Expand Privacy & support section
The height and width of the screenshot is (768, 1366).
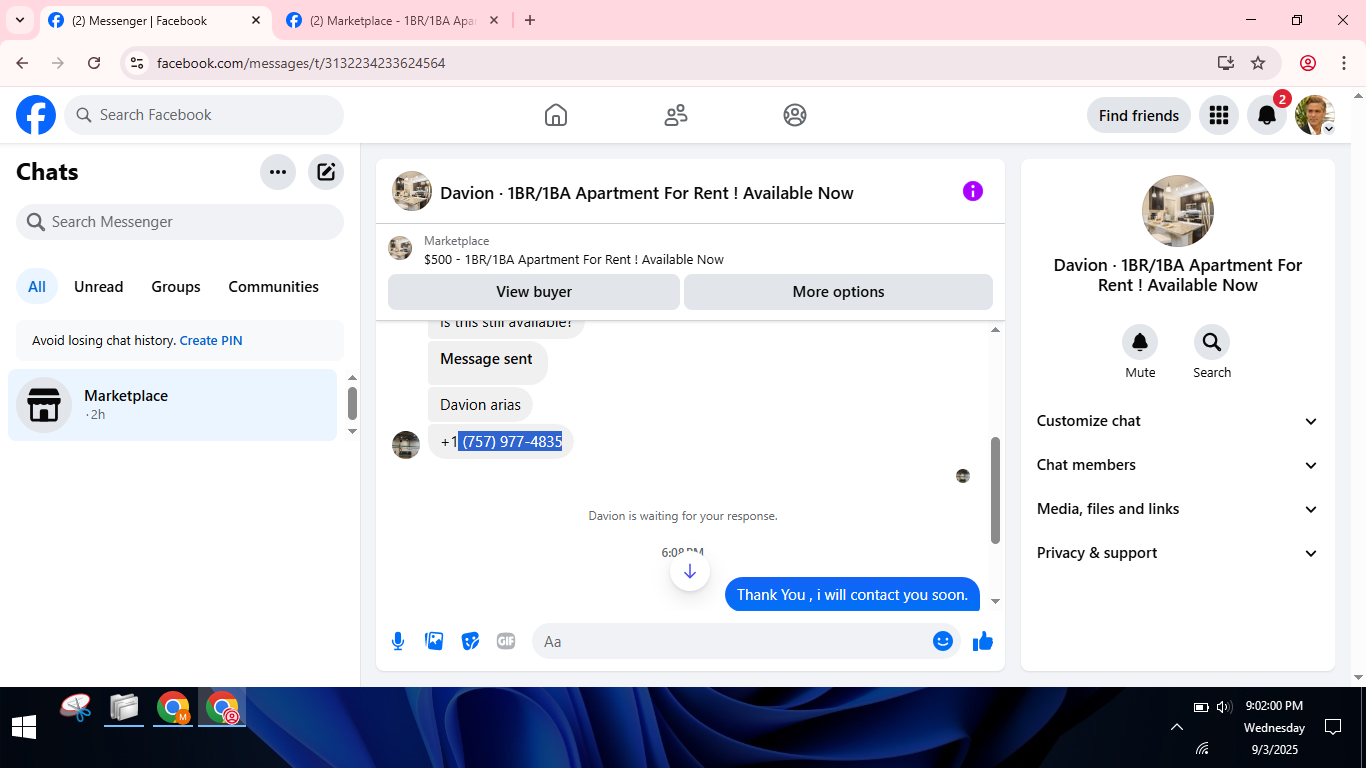[x=1178, y=553]
